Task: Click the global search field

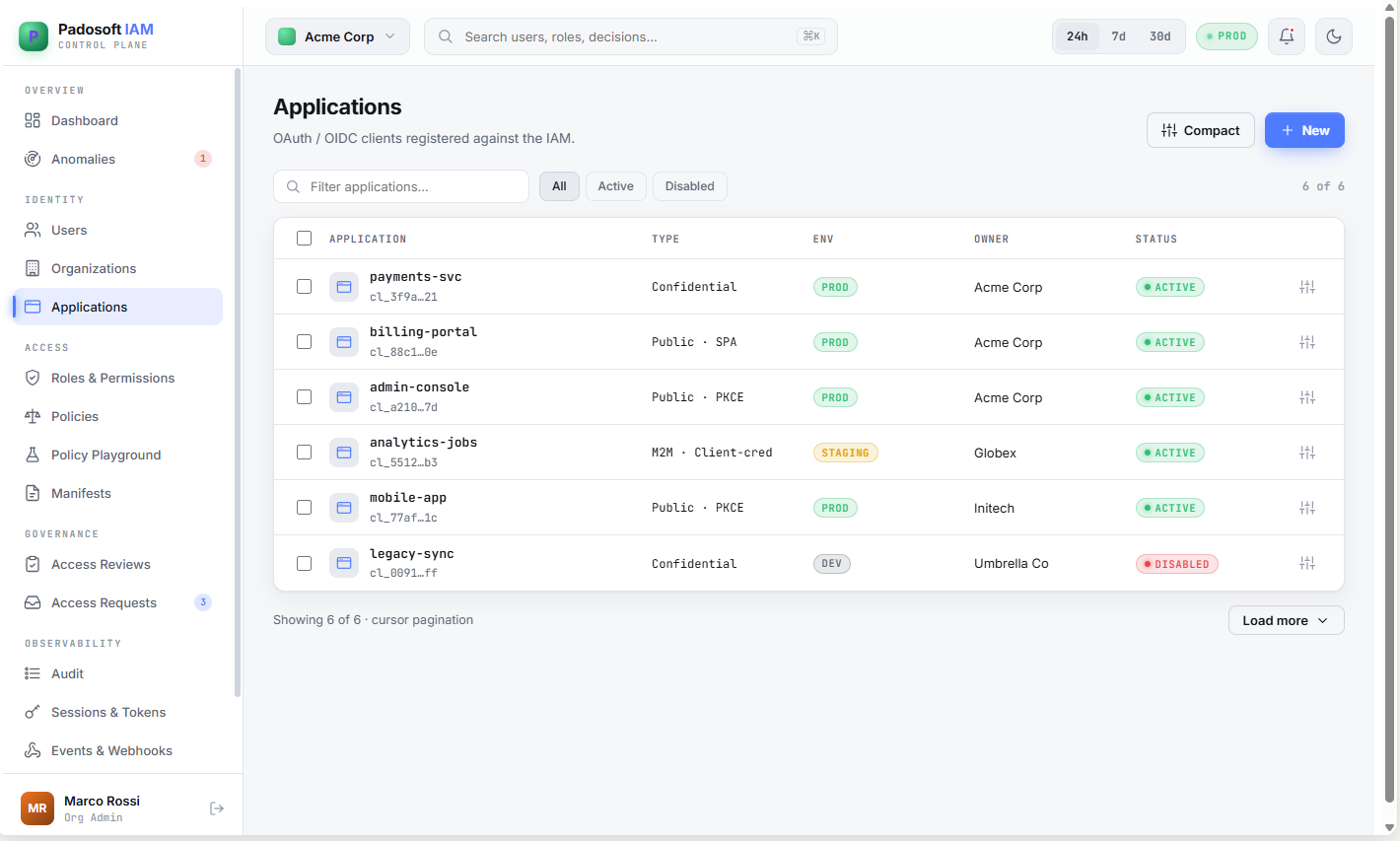Action: click(631, 36)
